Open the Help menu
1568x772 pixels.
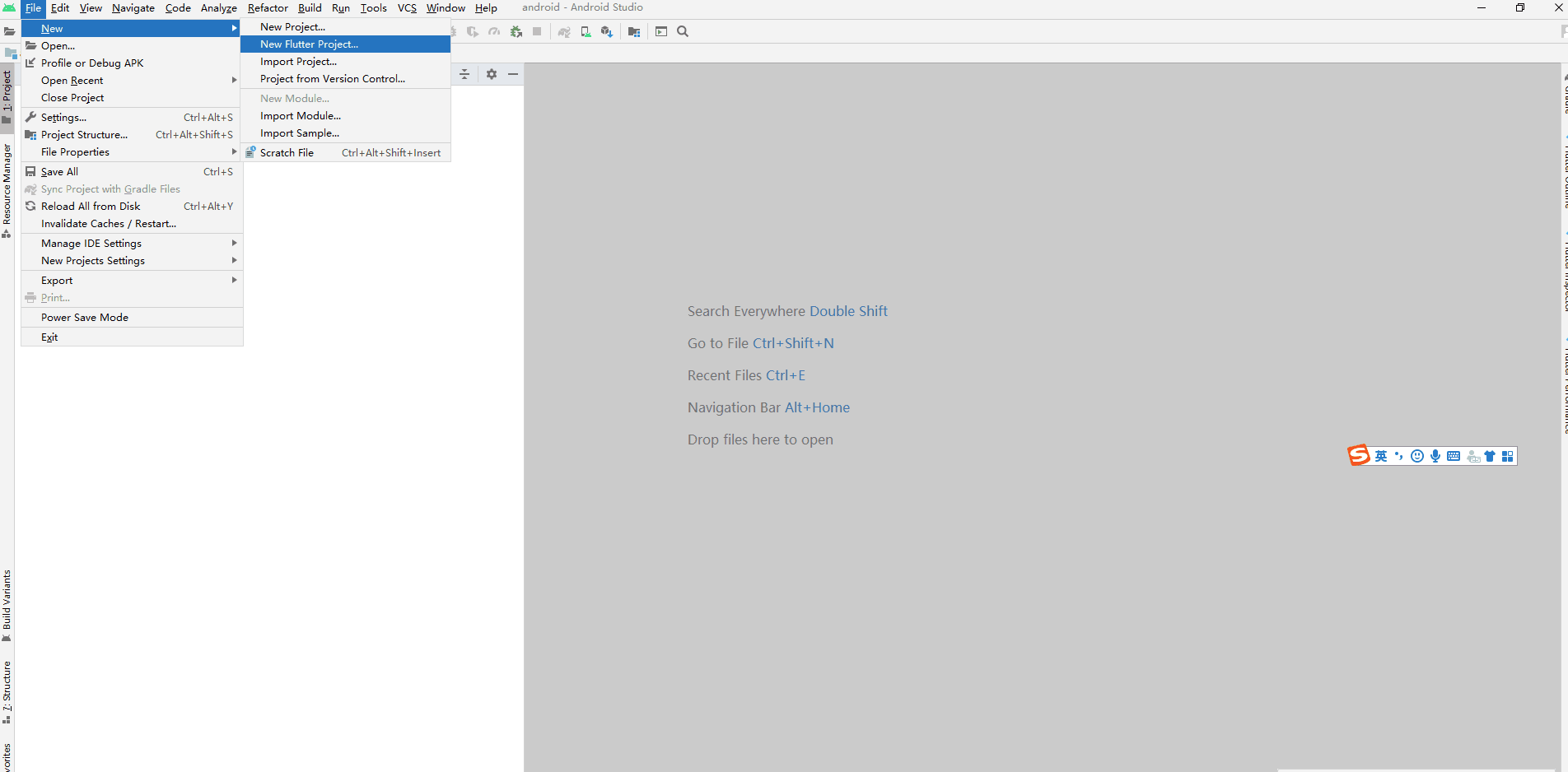tap(486, 8)
